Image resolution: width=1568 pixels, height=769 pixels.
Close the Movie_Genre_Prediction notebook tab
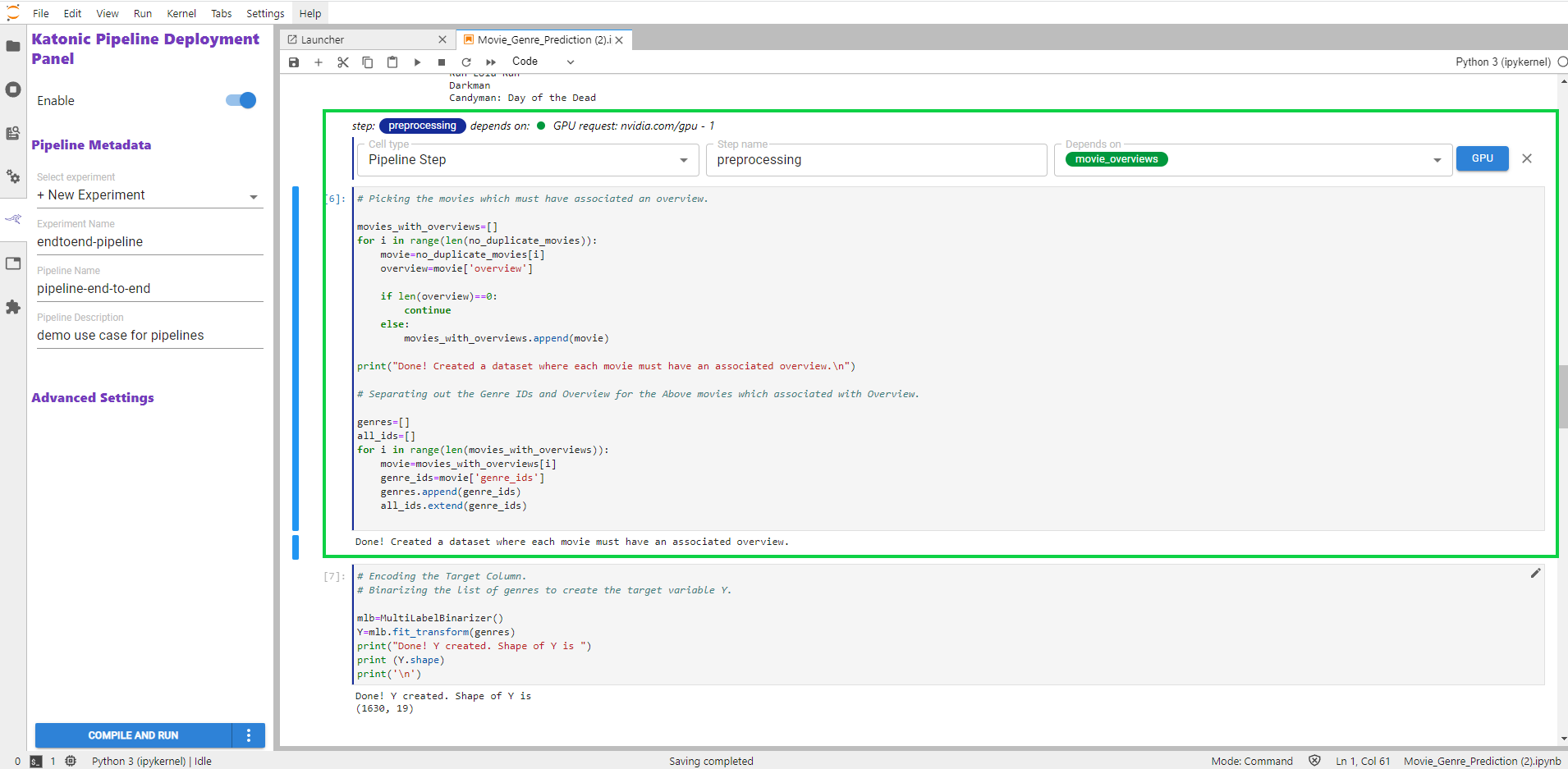[x=619, y=39]
